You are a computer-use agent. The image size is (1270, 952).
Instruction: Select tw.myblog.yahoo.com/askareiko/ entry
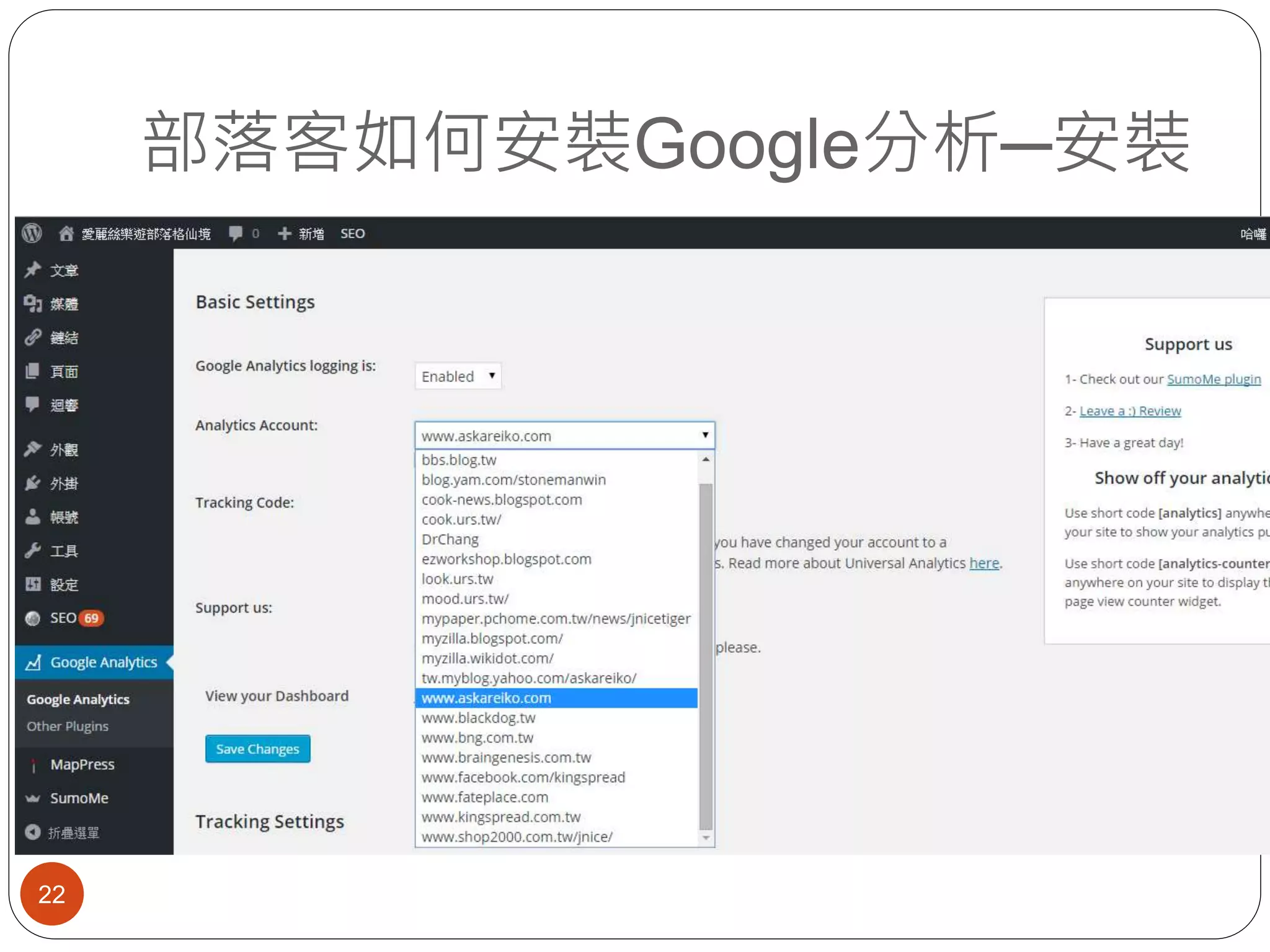556,678
